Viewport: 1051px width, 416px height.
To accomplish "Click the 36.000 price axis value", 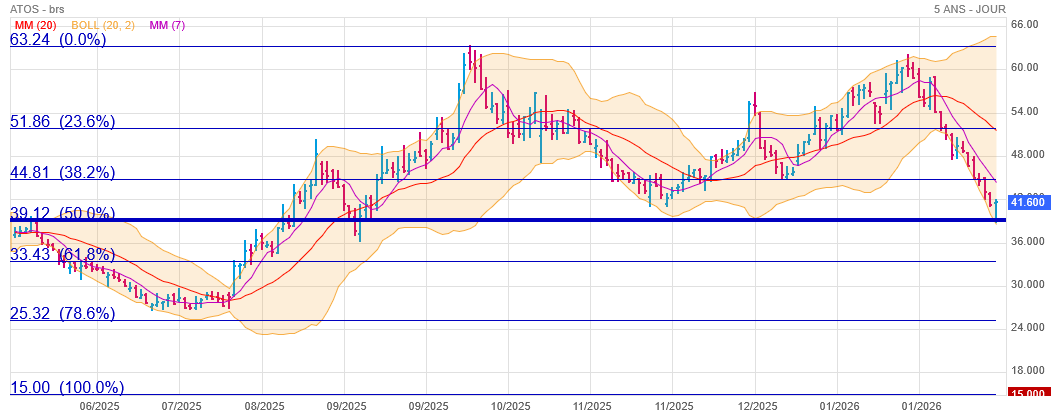I will coord(1028,241).
